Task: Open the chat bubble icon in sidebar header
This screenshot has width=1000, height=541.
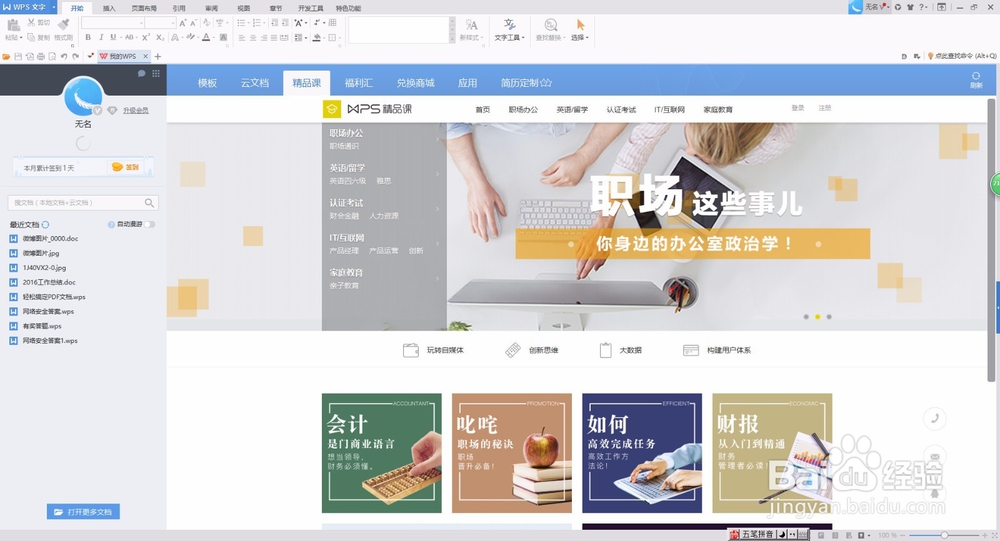Action: tap(142, 73)
